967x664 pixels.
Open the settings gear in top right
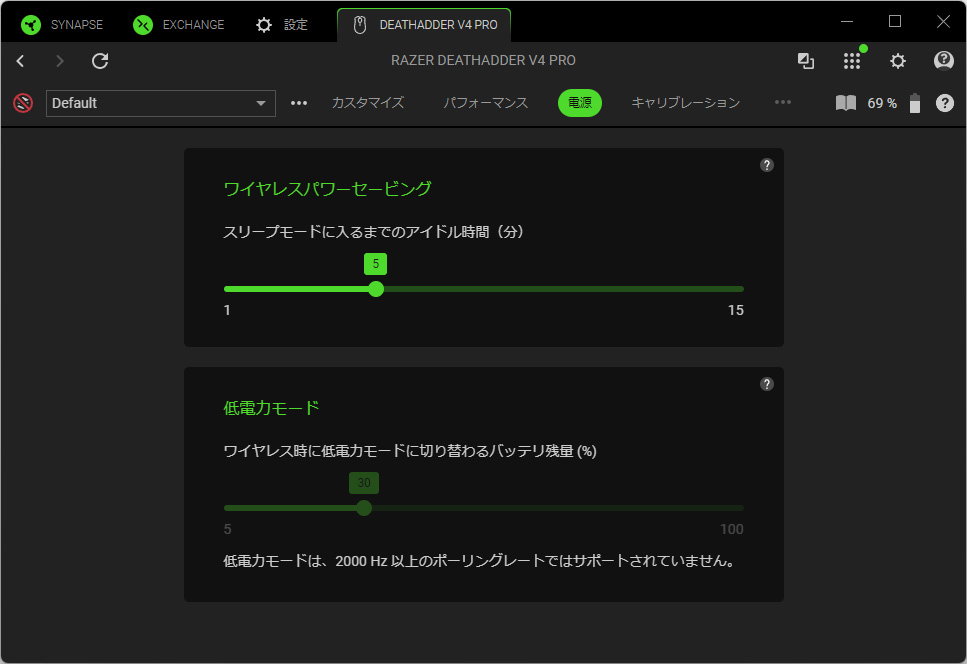coord(898,61)
